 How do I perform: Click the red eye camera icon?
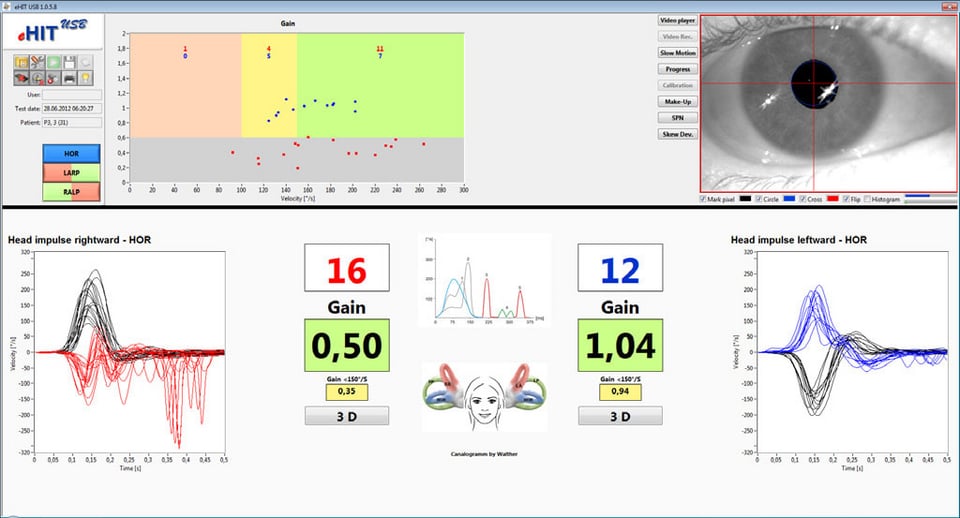click(21, 78)
